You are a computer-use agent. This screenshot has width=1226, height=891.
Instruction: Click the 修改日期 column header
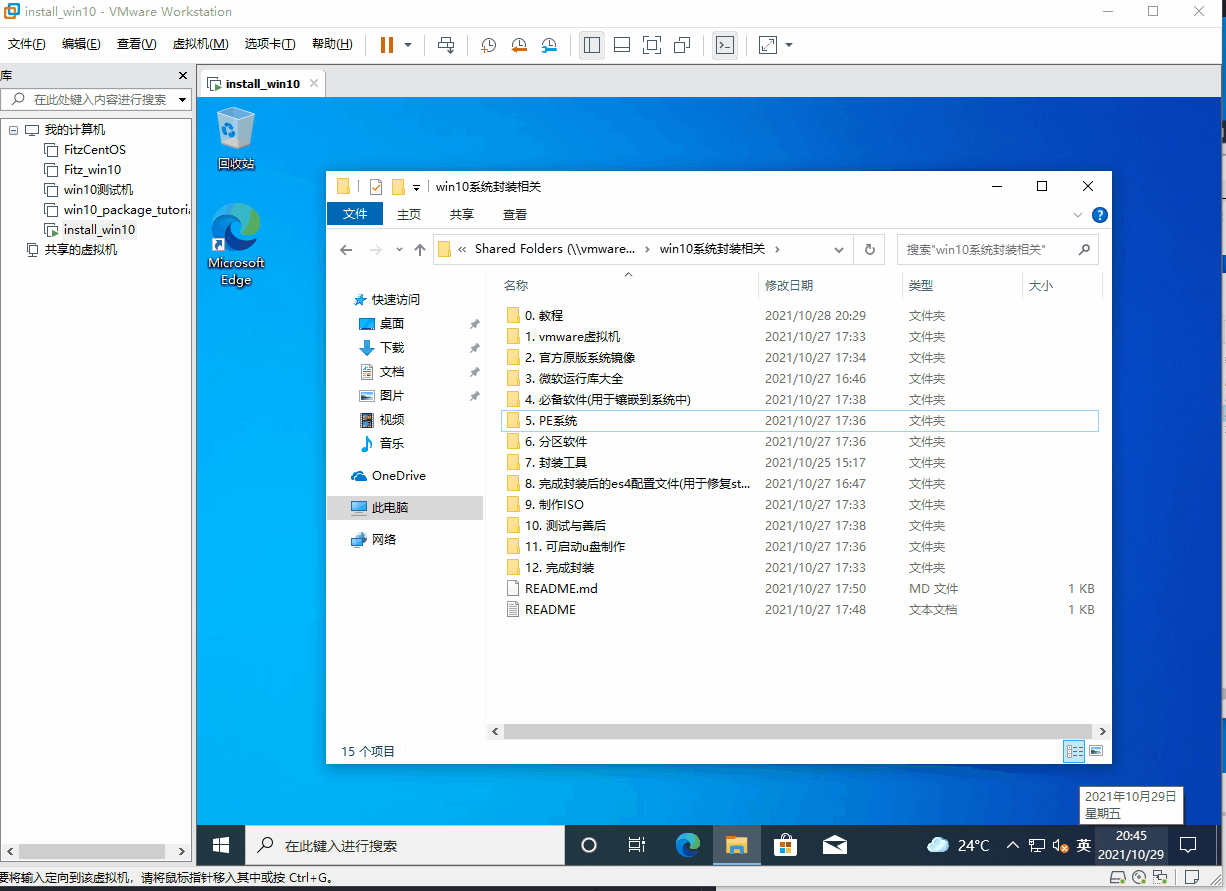coord(789,286)
